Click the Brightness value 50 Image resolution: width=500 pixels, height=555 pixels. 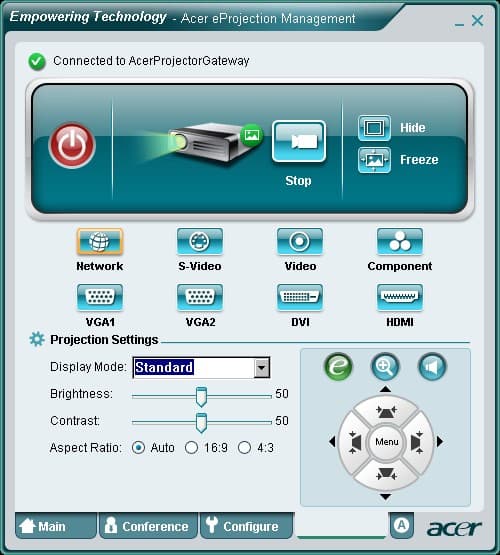click(x=282, y=394)
